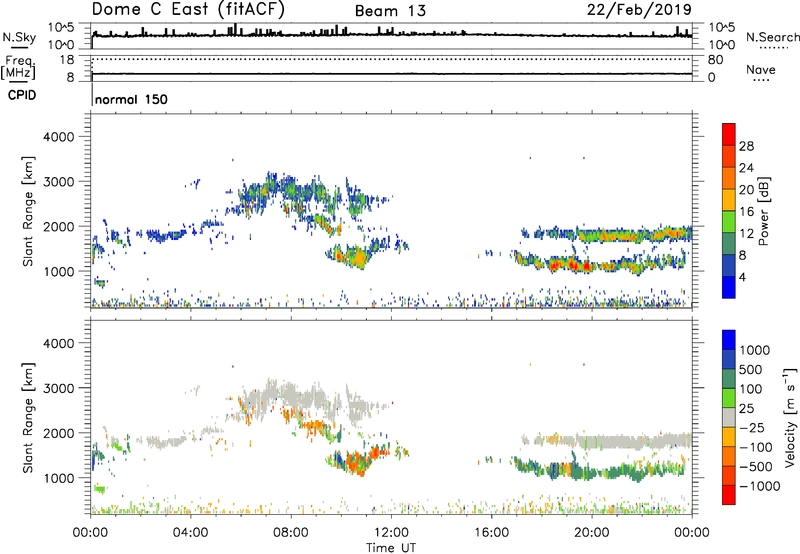800x554 pixels.
Task: Click the yellow 16–20 dB segment of the Power colorbar
Action: (x=729, y=200)
